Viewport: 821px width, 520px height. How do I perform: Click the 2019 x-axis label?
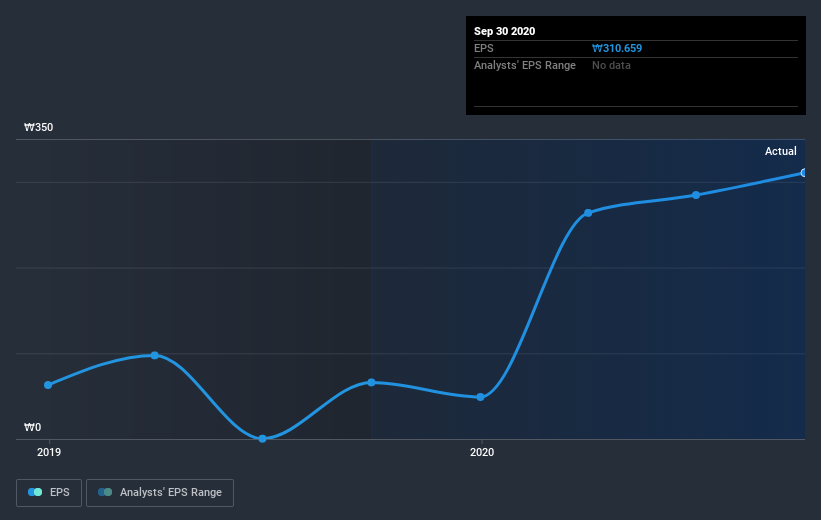(49, 452)
